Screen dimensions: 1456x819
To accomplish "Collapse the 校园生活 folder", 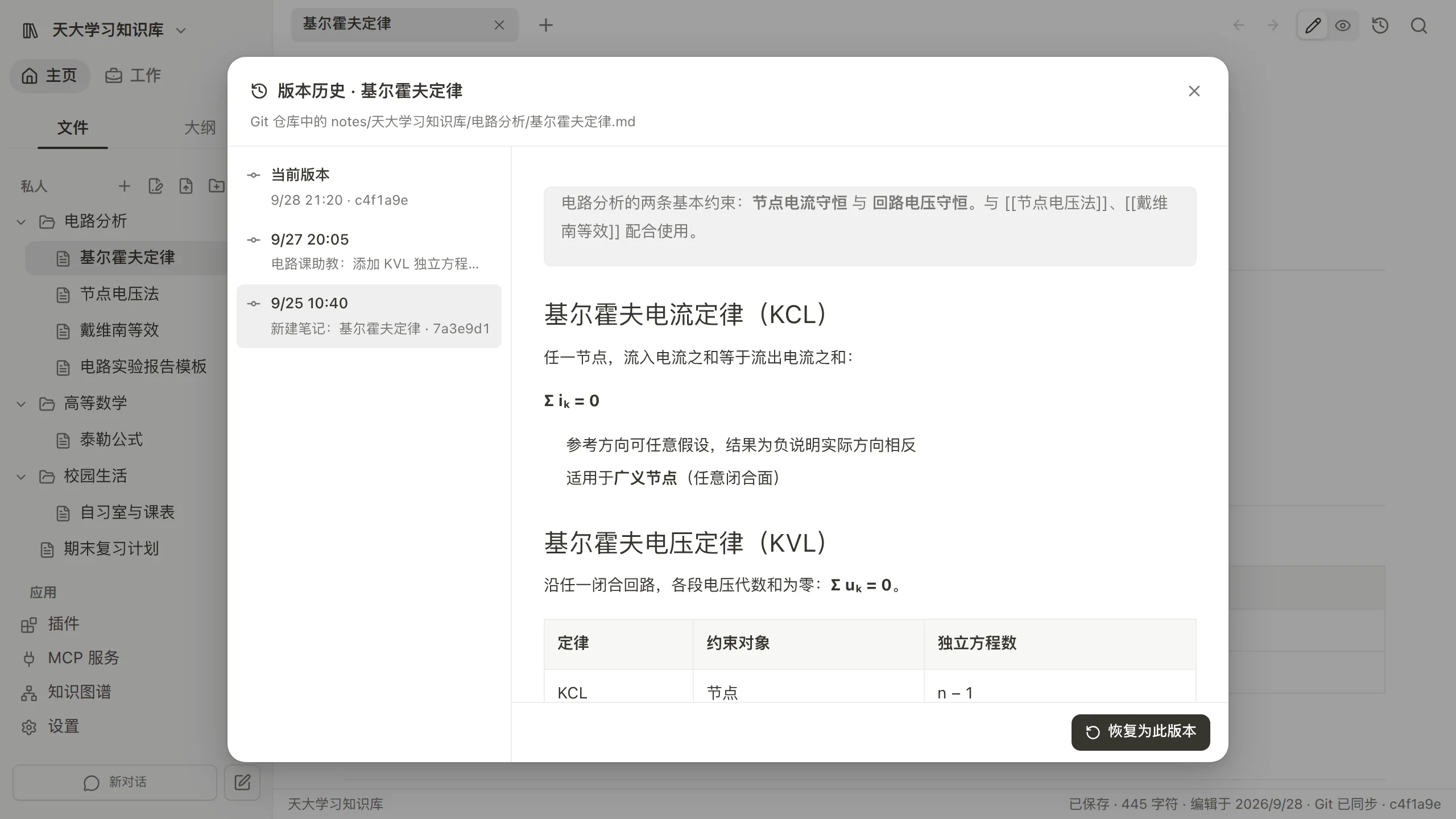I will [22, 477].
